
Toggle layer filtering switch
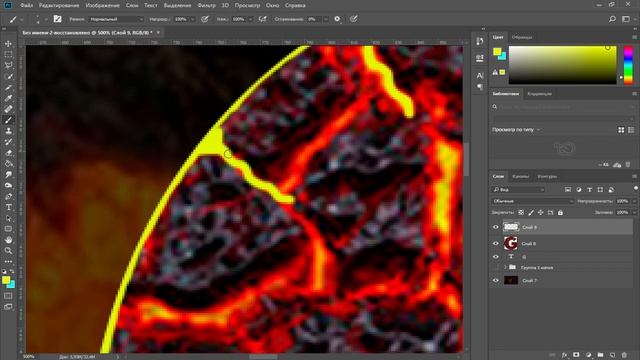click(x=636, y=189)
